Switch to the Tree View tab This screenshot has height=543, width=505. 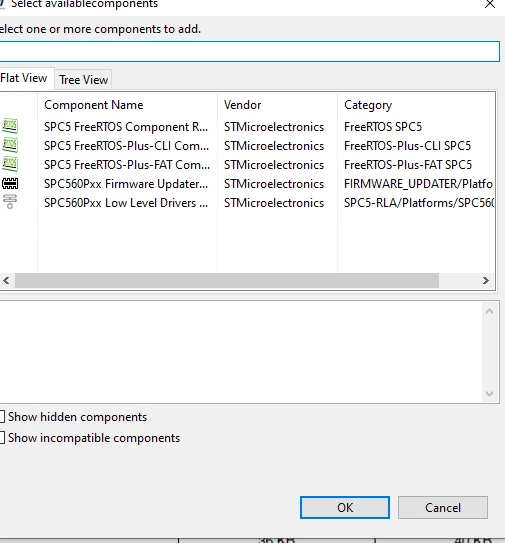coord(83,80)
